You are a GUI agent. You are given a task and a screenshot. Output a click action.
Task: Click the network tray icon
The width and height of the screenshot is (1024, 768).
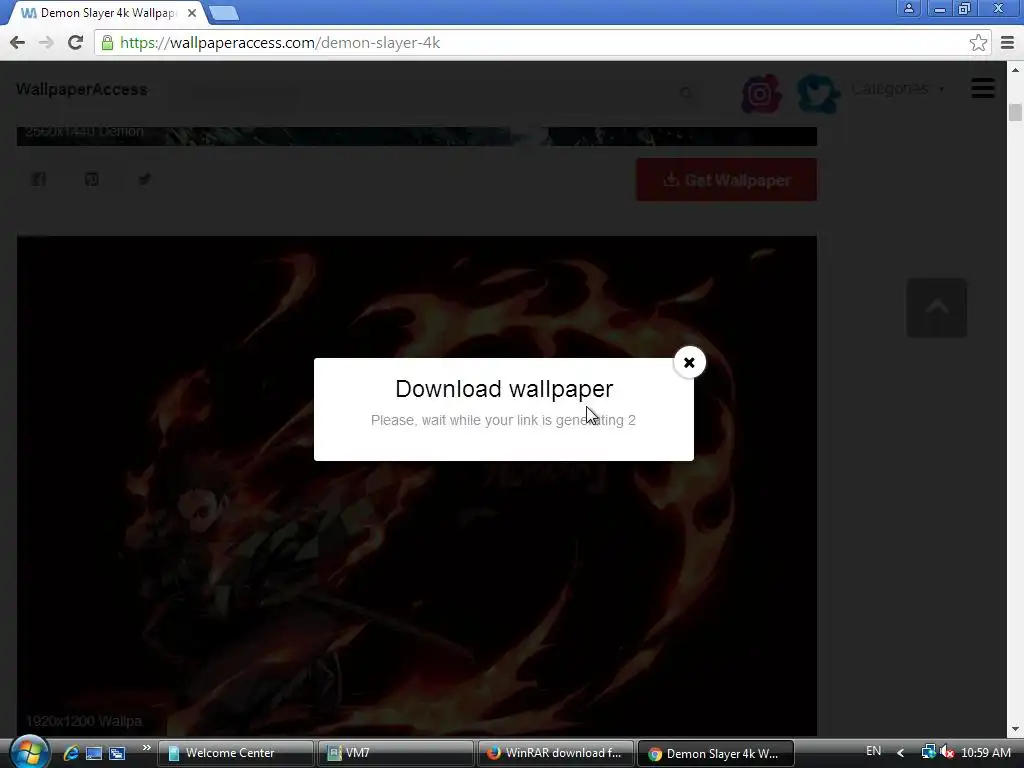pyautogui.click(x=927, y=752)
